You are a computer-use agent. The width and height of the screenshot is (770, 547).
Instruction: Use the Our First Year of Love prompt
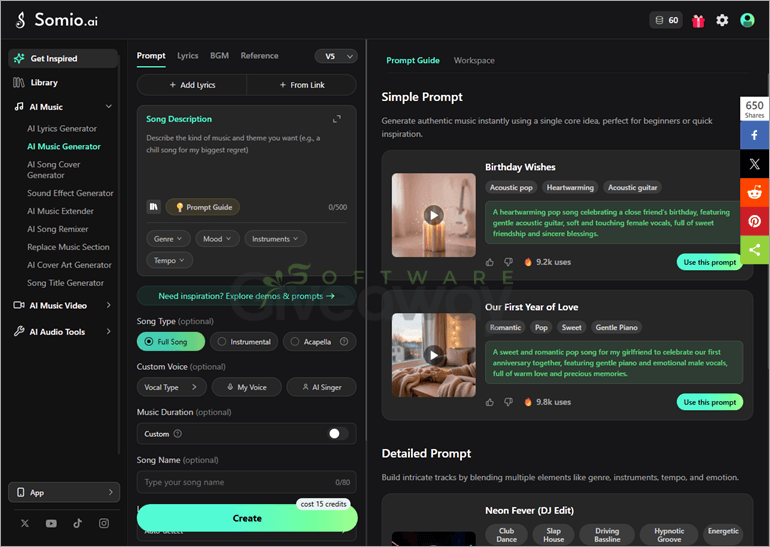click(x=710, y=402)
